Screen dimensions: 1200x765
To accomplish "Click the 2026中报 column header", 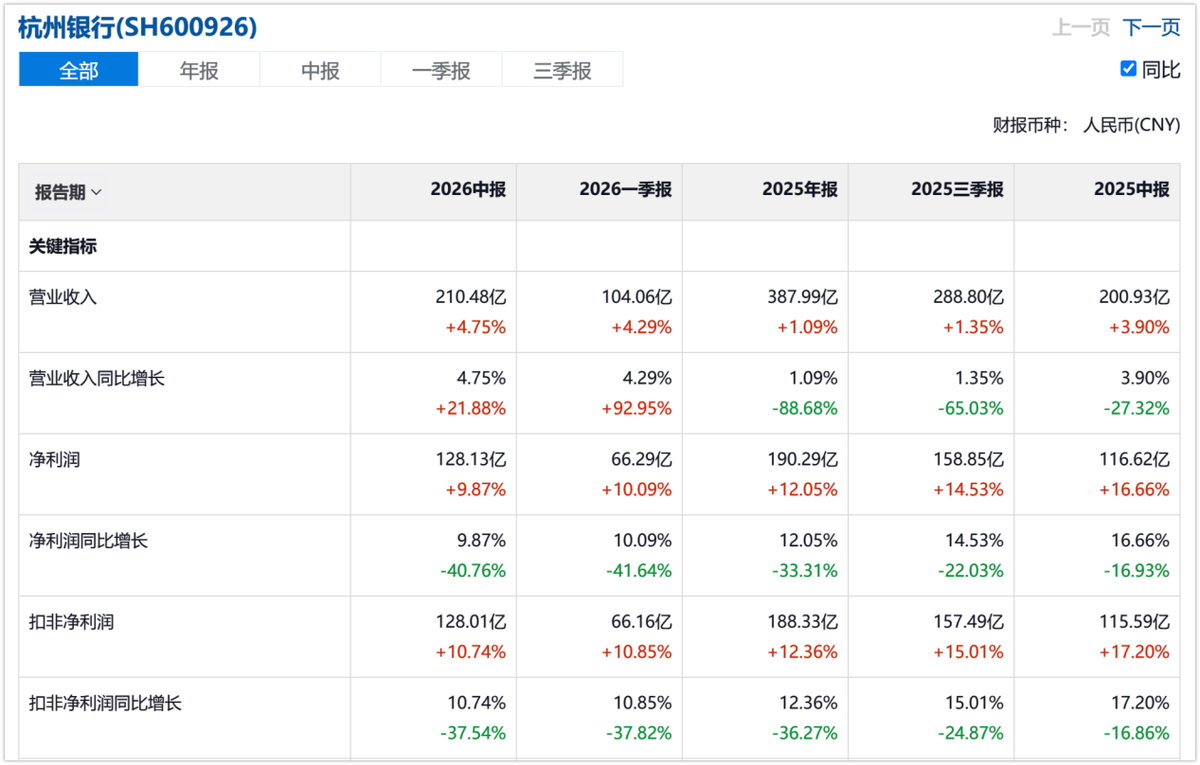I will [x=468, y=190].
